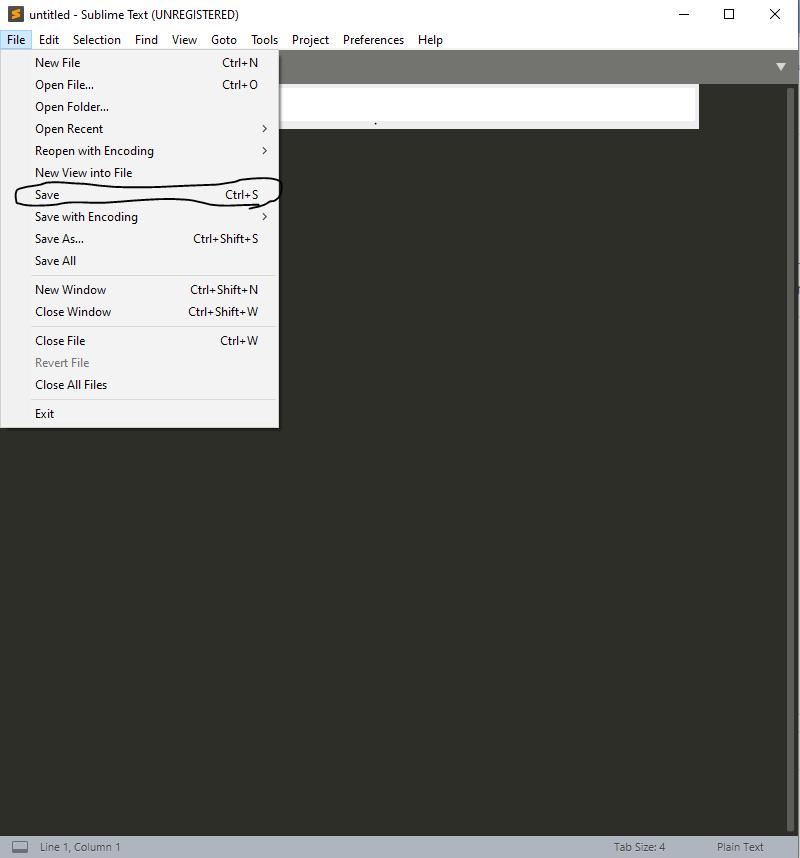
Task: Open the Find menu
Action: coord(146,40)
